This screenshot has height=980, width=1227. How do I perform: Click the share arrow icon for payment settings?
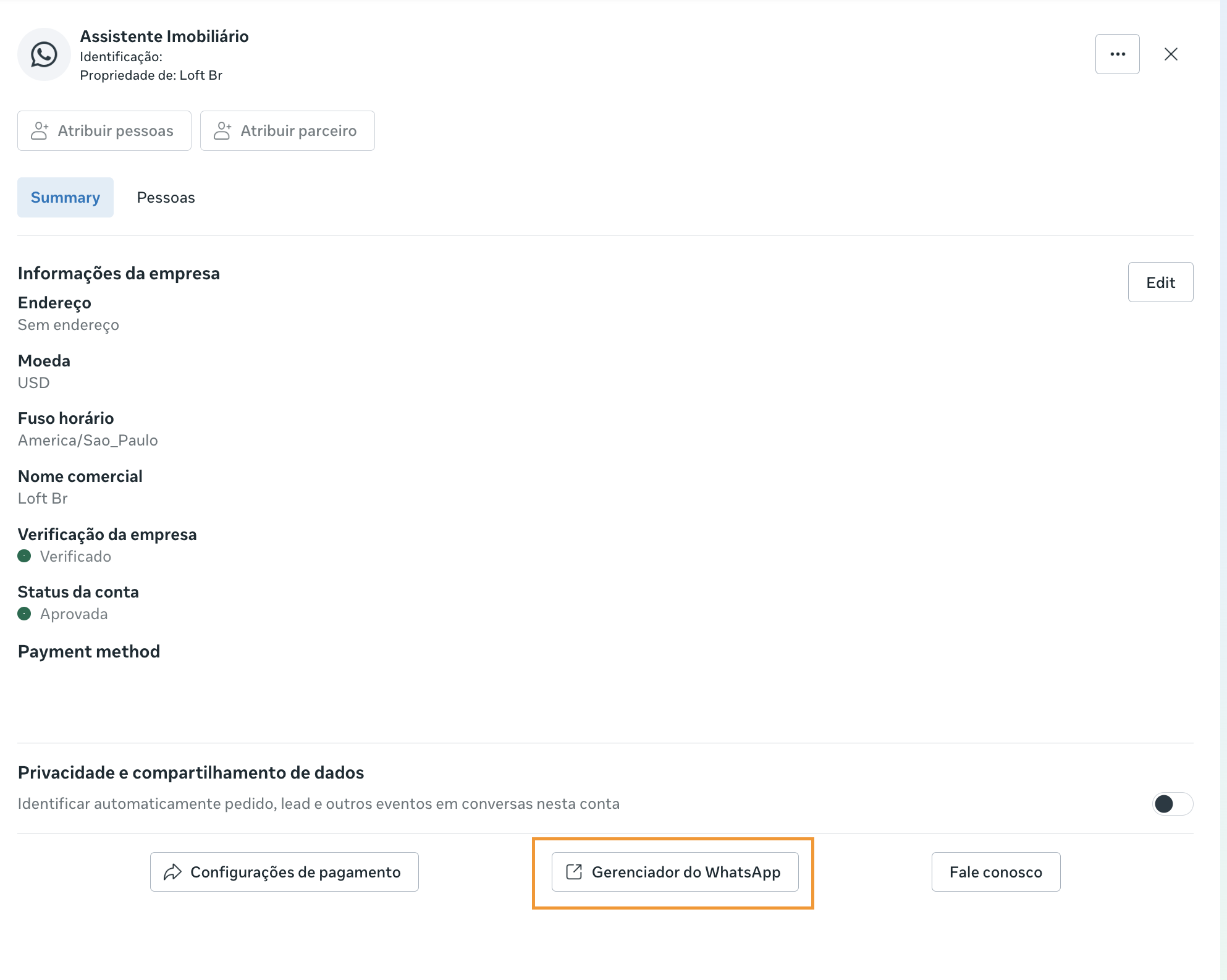(x=172, y=872)
